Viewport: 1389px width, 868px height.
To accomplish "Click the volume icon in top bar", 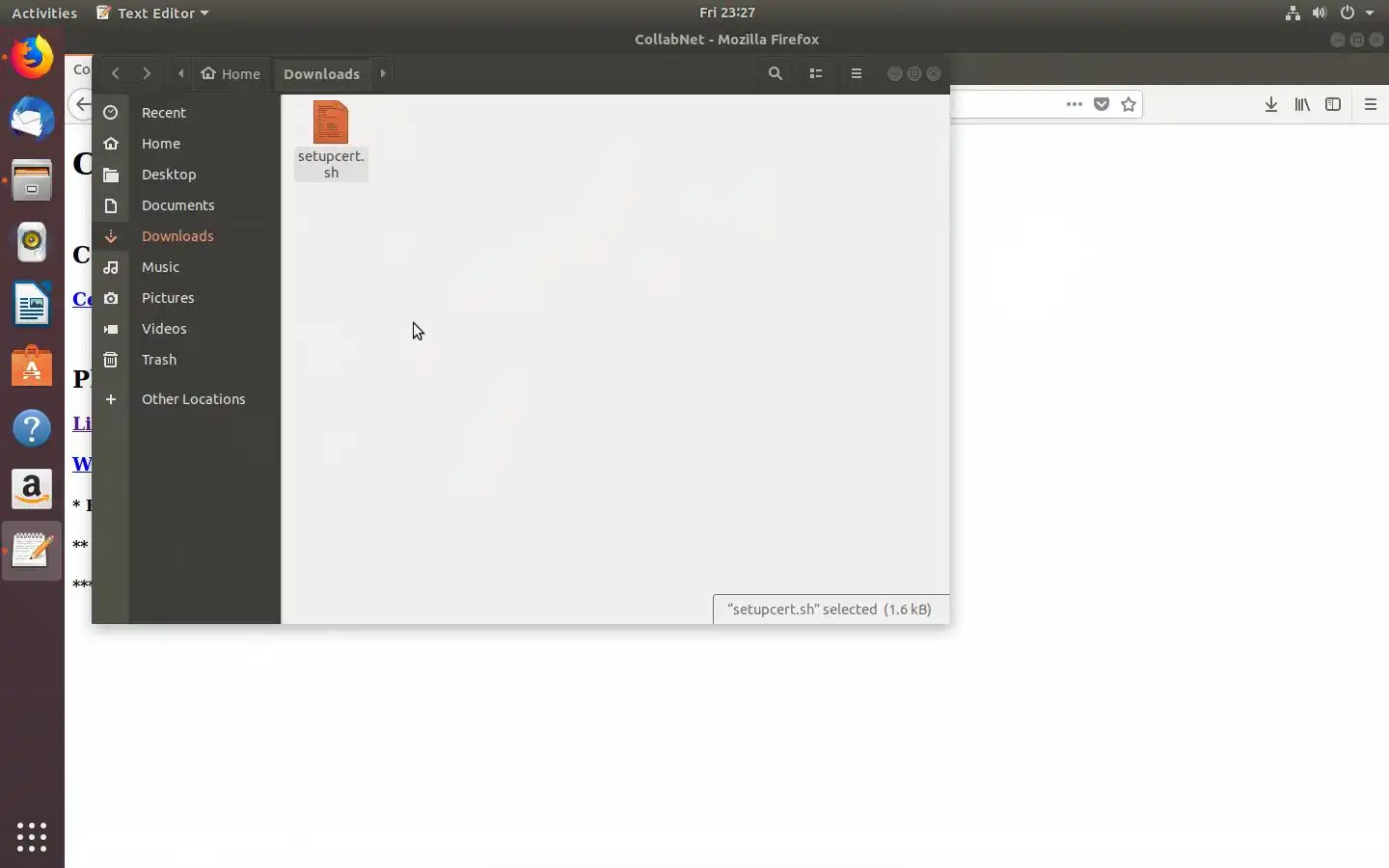I will (x=1320, y=13).
